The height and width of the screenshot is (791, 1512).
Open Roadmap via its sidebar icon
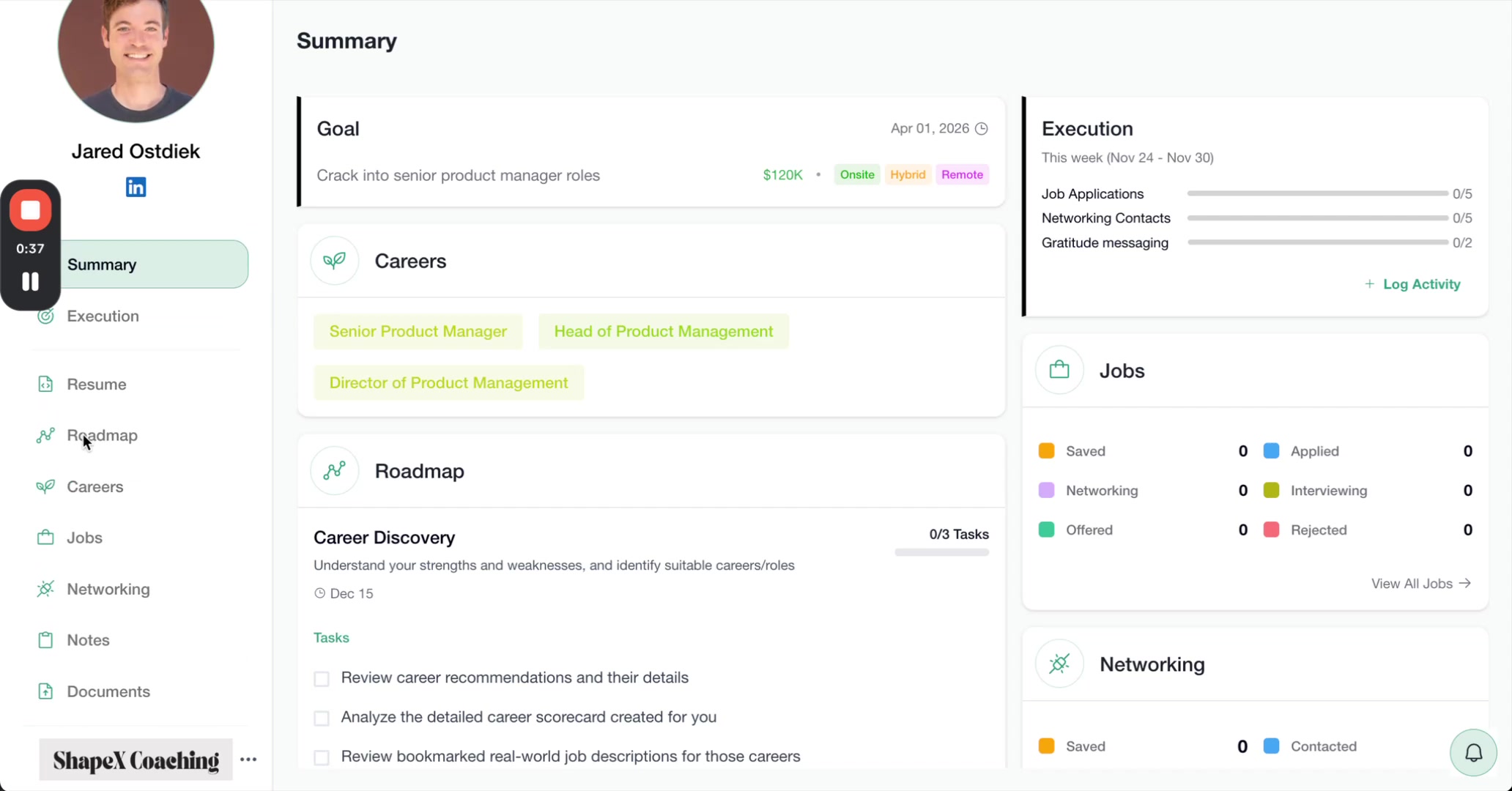click(45, 435)
